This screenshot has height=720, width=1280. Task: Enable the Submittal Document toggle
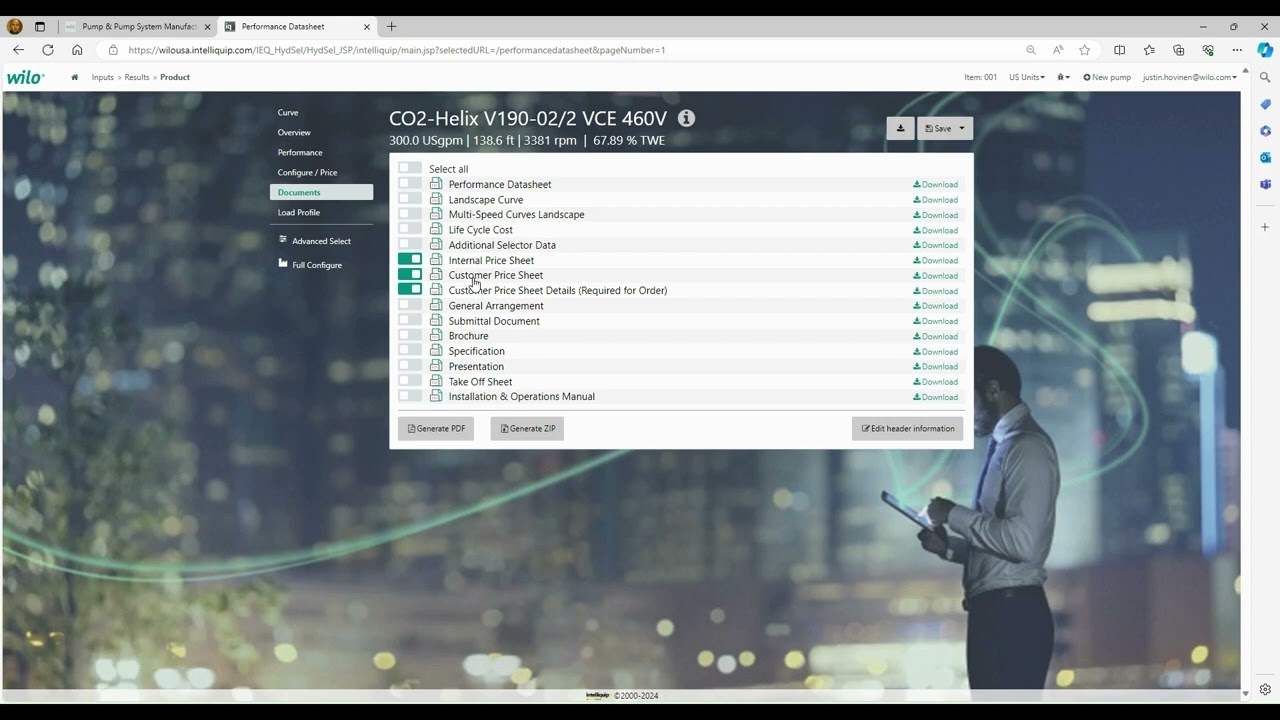pyautogui.click(x=410, y=320)
